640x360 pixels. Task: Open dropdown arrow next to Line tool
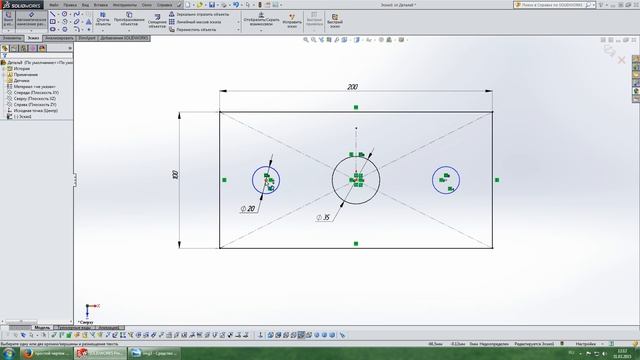click(58, 14)
